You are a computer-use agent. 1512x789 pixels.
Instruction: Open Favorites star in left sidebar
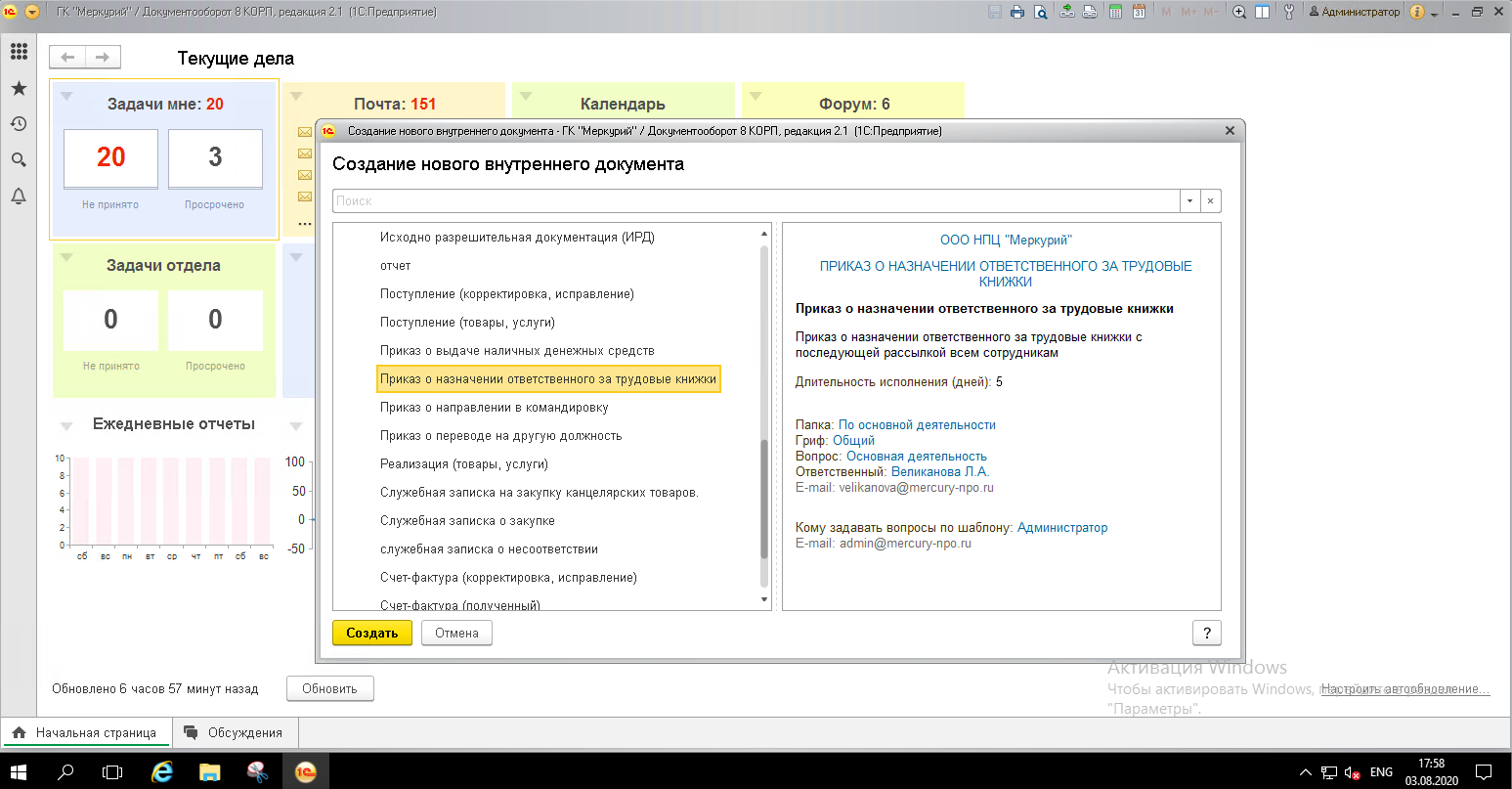pos(19,89)
